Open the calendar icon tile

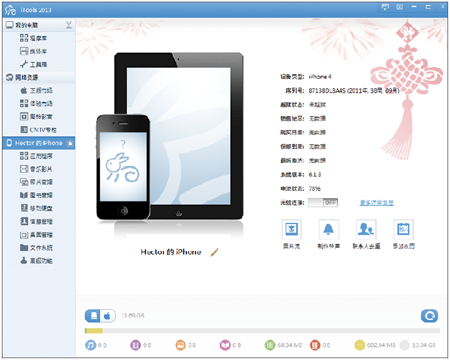coord(403,229)
